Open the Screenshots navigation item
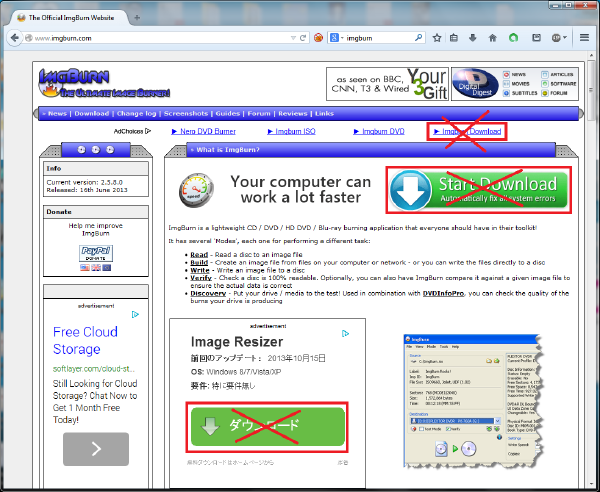 (185, 113)
